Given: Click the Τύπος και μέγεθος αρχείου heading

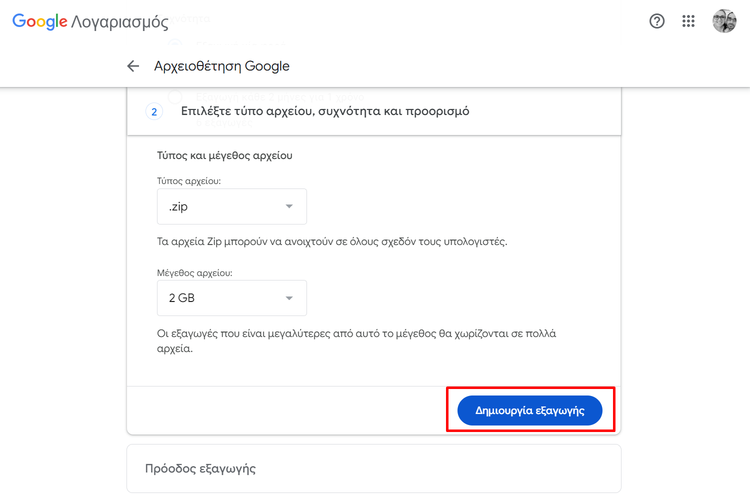Looking at the screenshot, I should click(x=224, y=156).
